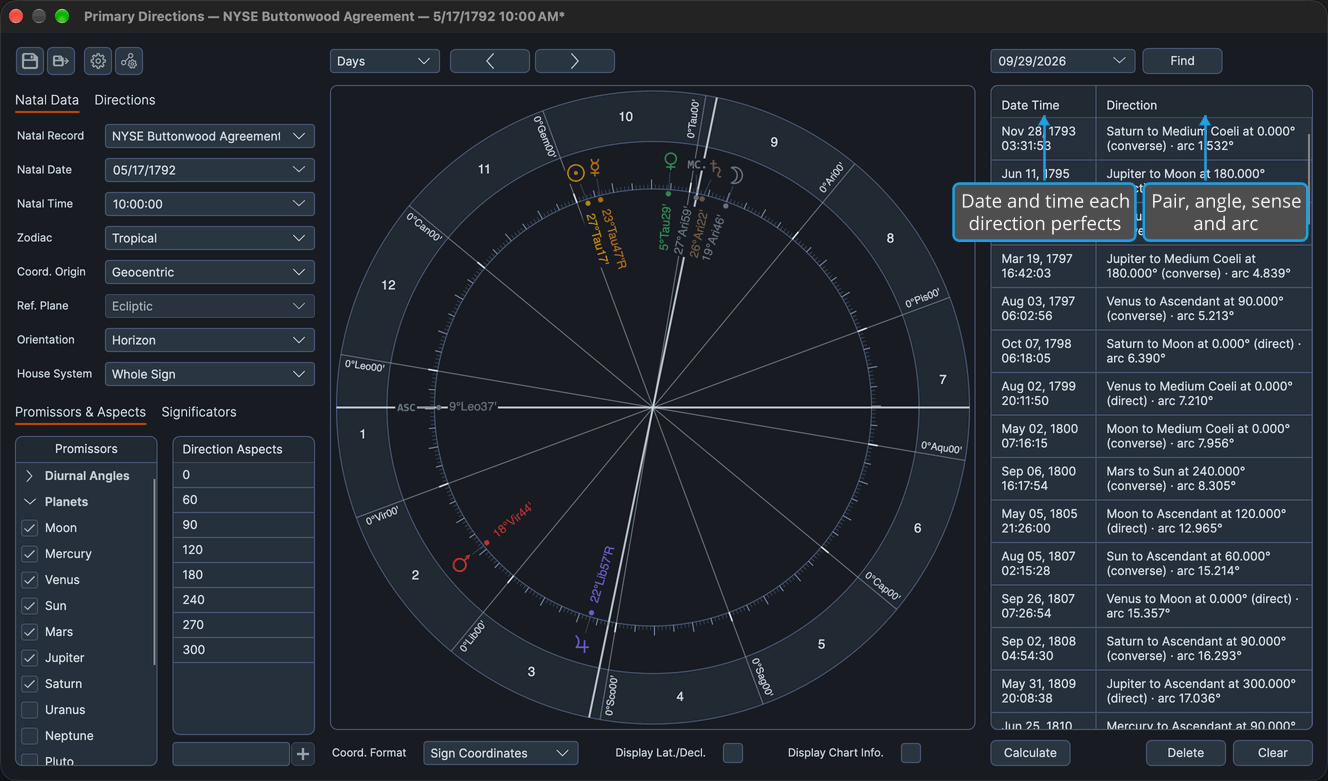Uncheck the Sun promissor checkbox
1328x781 pixels.
tap(30, 606)
